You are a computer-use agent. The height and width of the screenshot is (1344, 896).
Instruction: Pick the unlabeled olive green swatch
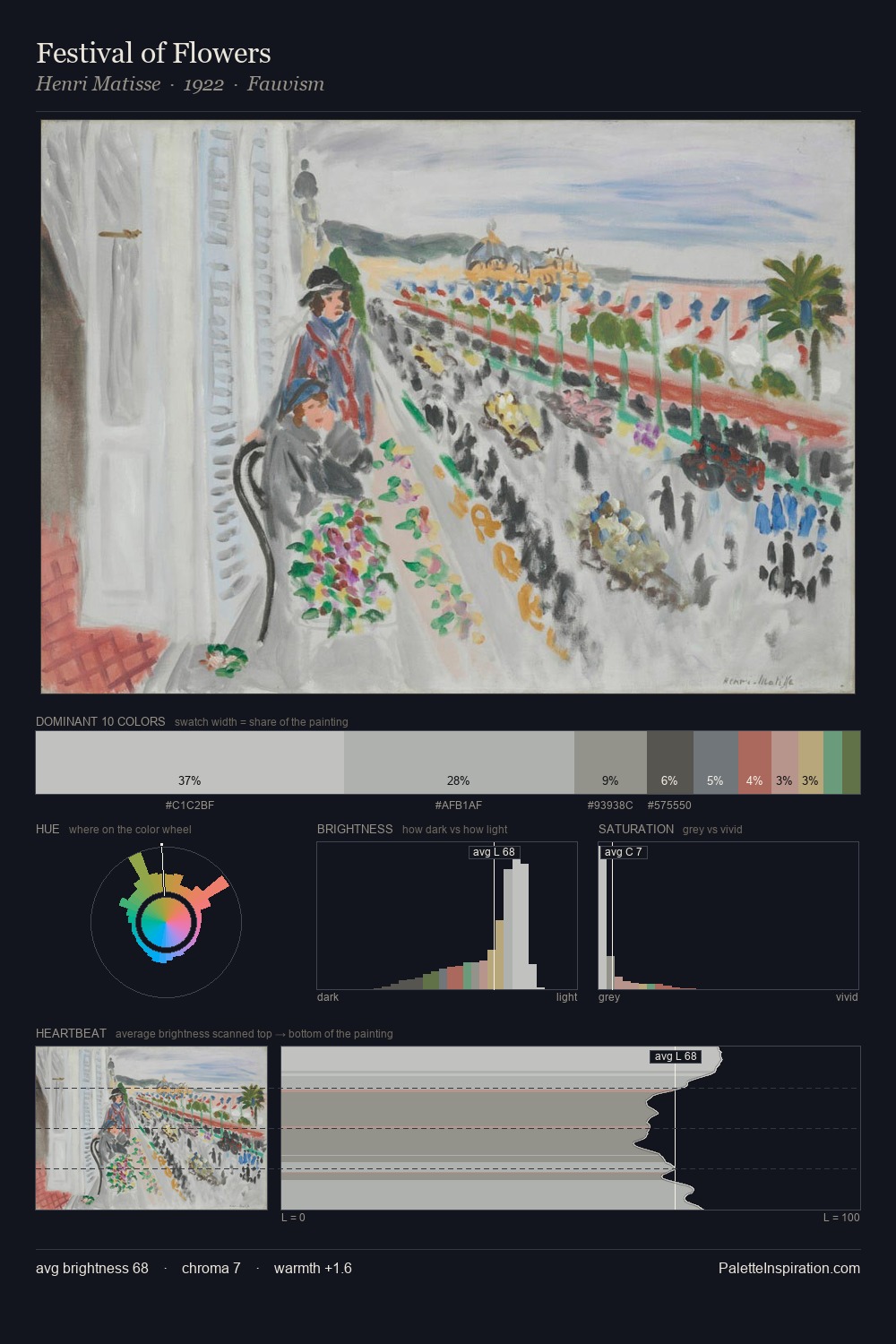coord(851,762)
